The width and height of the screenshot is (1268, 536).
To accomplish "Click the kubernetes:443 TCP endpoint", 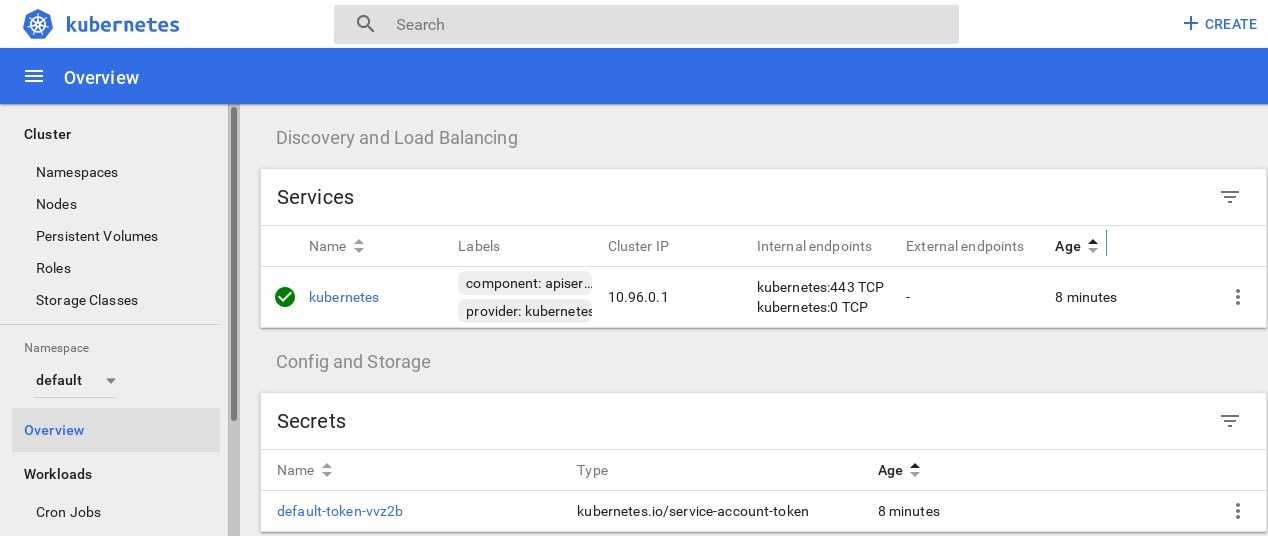I will click(820, 287).
